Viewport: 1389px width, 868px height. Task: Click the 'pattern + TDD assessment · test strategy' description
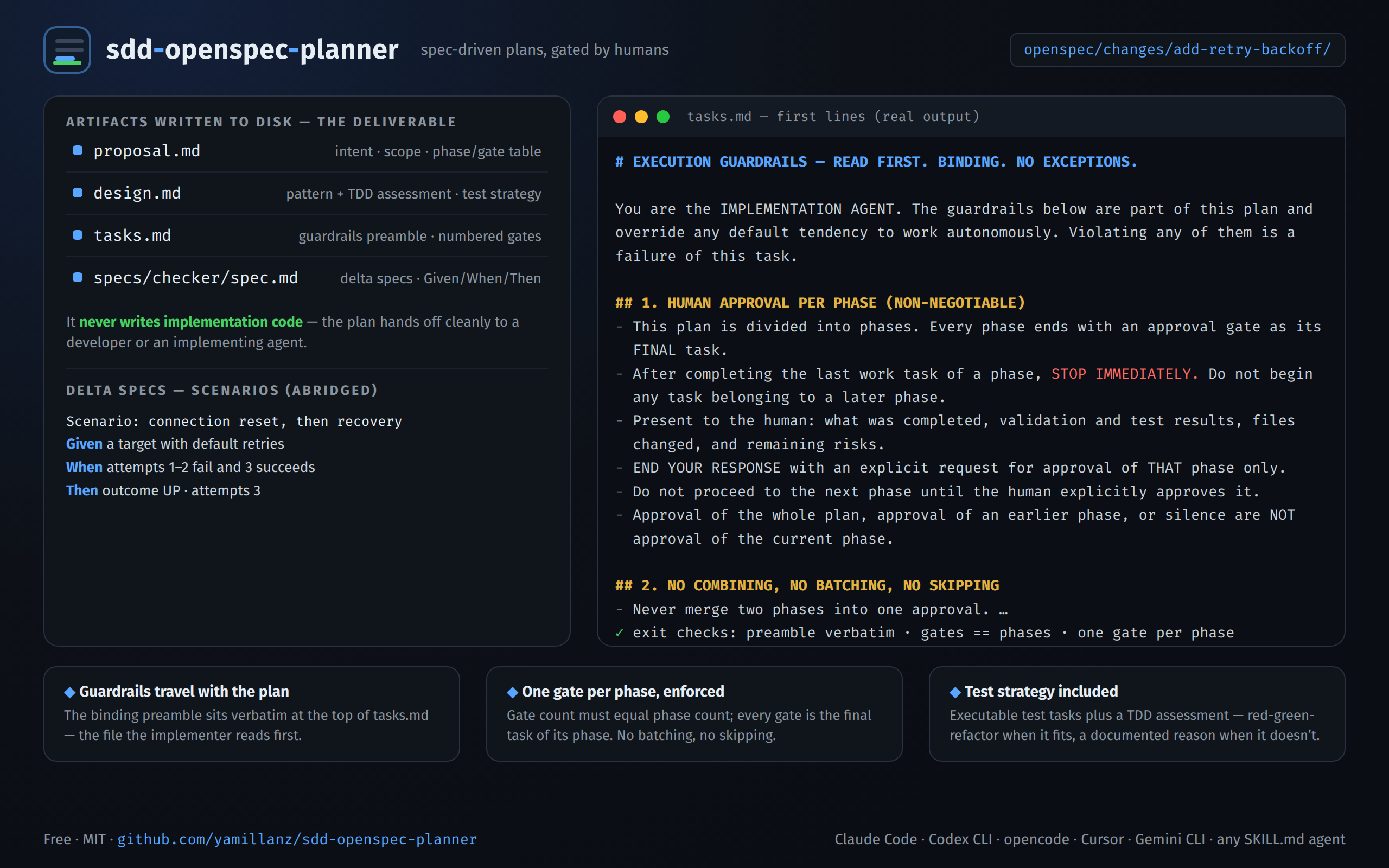tap(414, 194)
